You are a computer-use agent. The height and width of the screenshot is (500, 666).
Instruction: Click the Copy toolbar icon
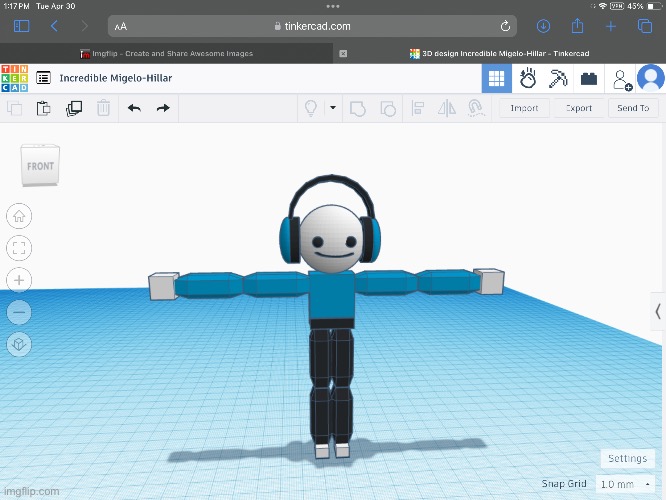coord(15,108)
